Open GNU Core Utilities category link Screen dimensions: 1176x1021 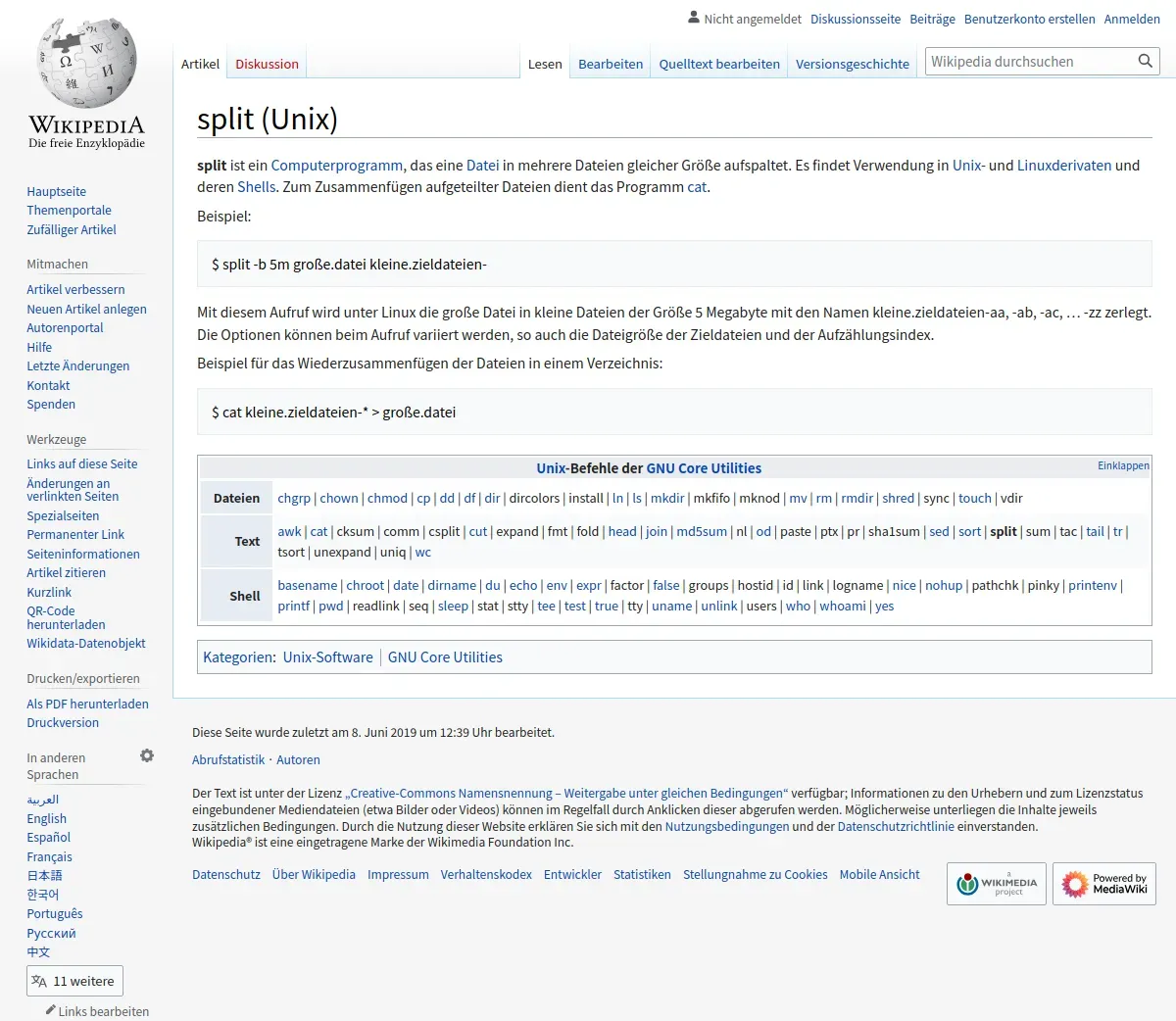(445, 656)
